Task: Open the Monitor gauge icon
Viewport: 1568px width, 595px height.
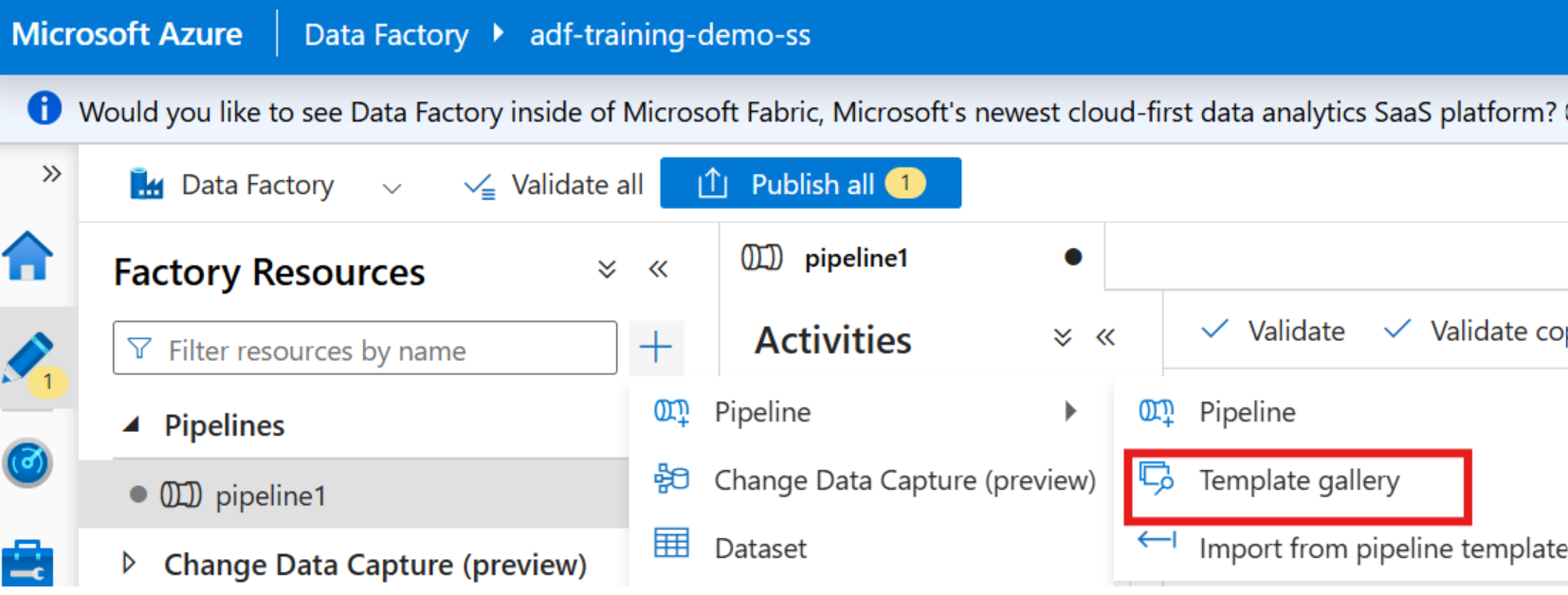Action: coord(27,463)
